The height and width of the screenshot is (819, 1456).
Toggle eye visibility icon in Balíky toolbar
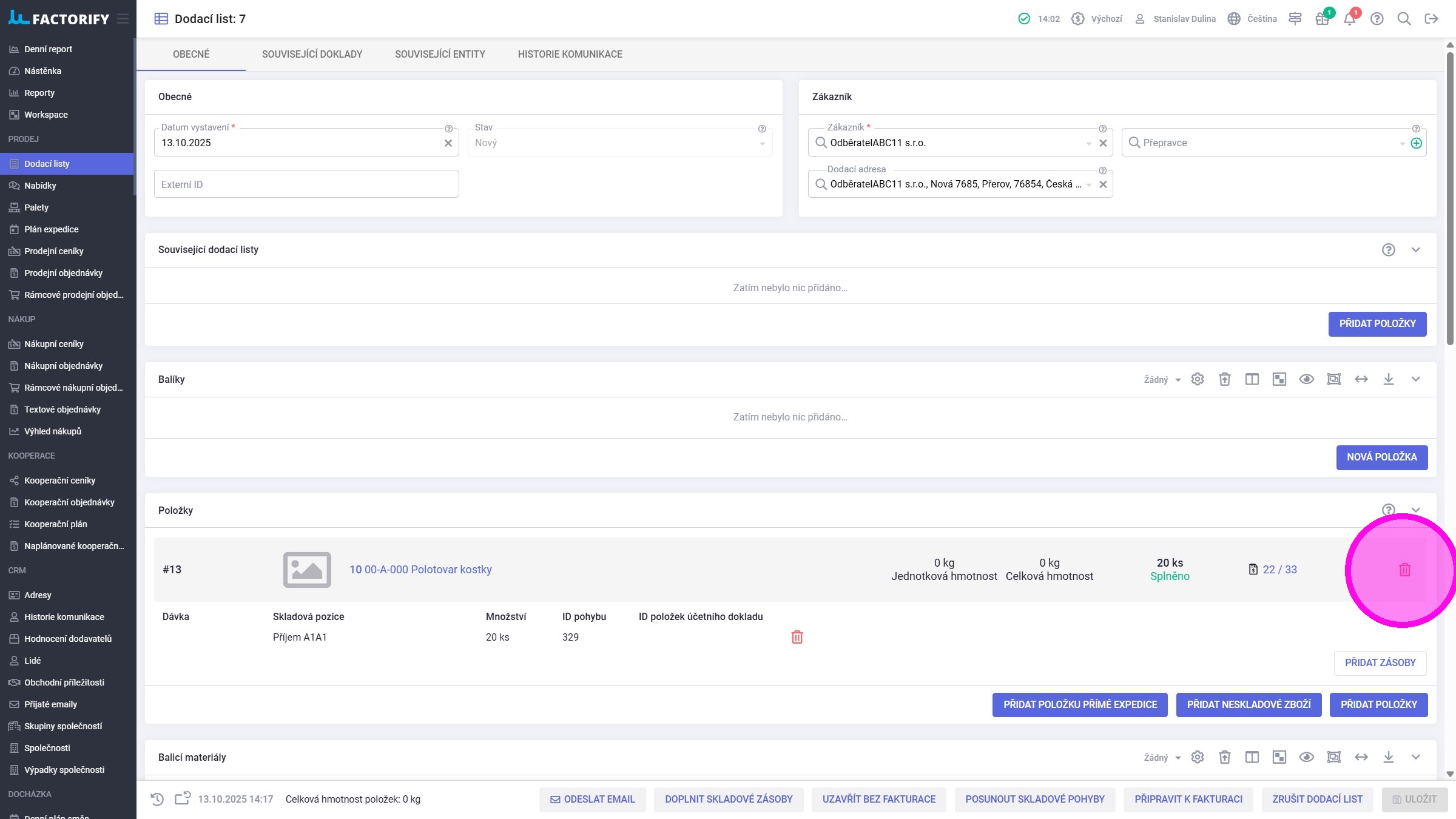(x=1306, y=379)
